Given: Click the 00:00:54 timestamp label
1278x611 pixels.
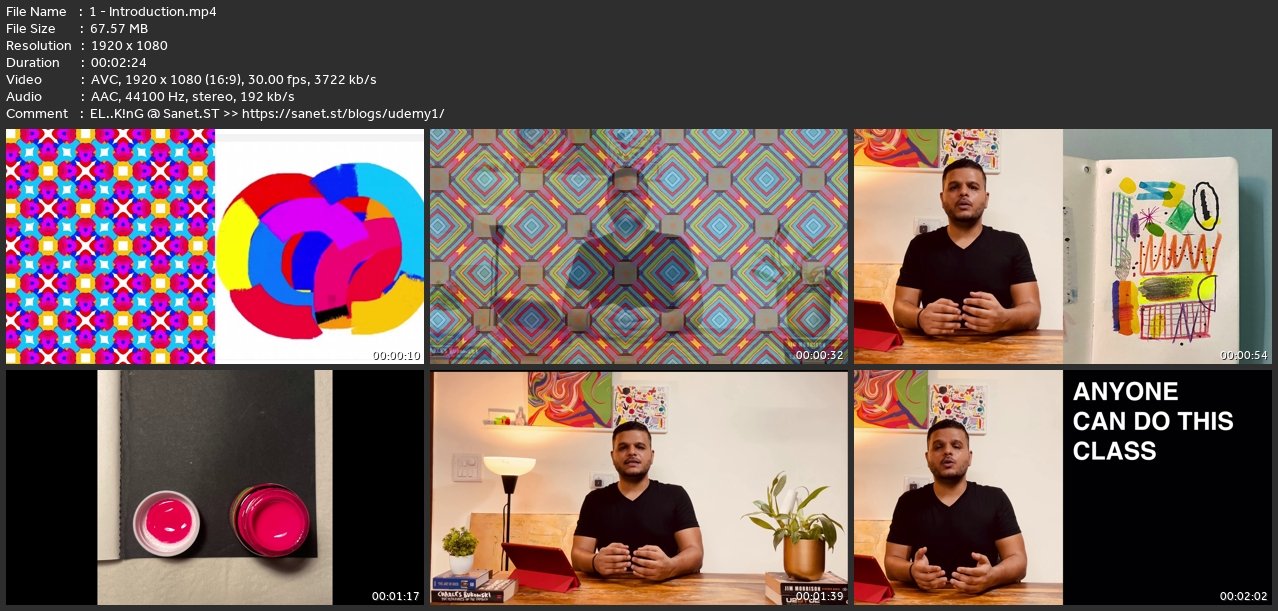Looking at the screenshot, I should 1245,355.
